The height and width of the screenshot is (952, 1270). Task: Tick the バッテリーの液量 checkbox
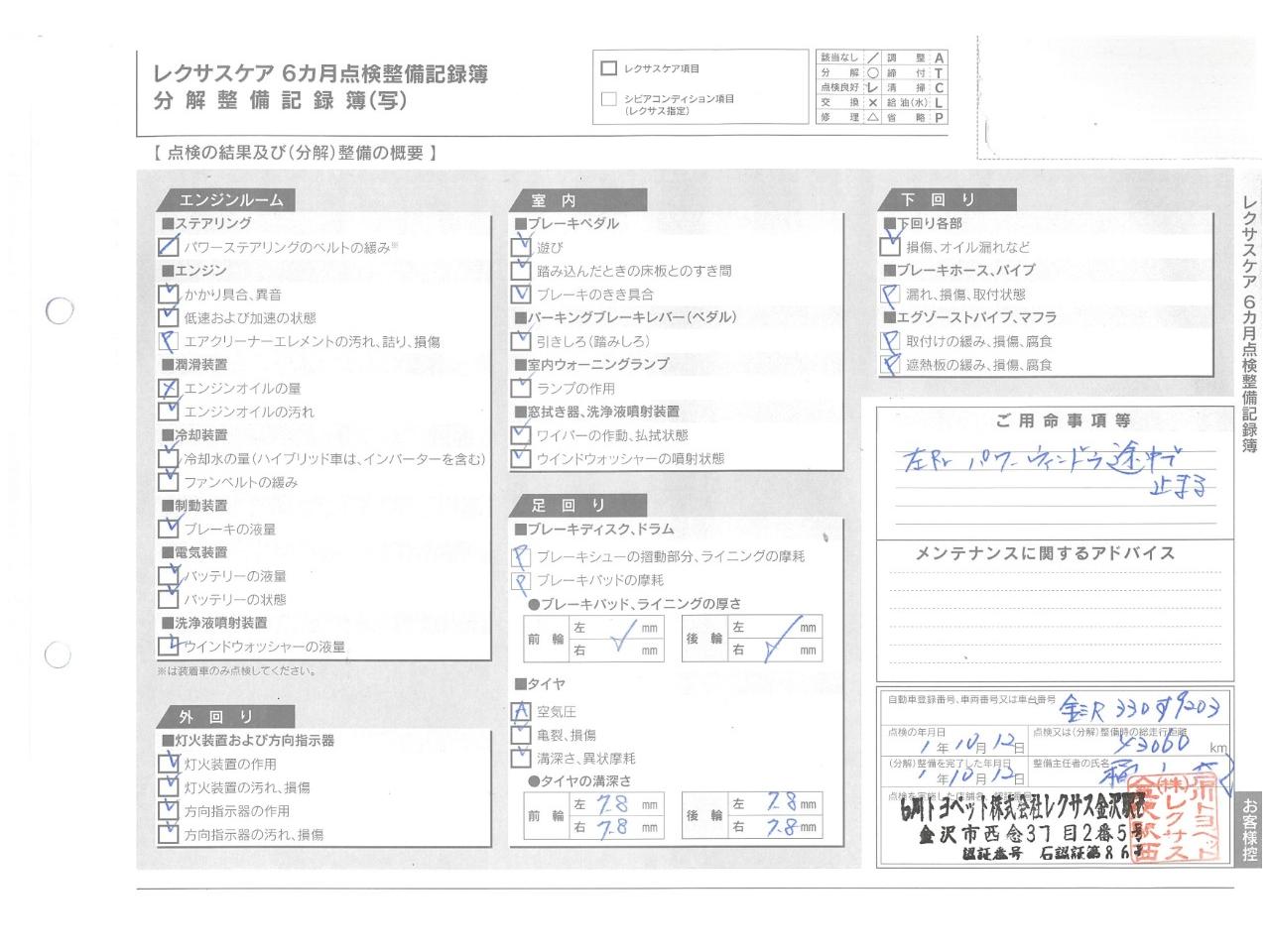click(x=169, y=576)
